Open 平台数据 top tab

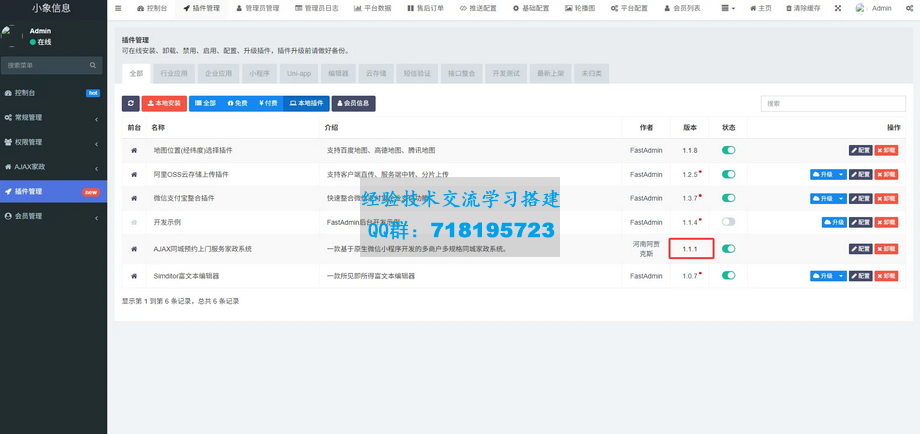click(373, 9)
